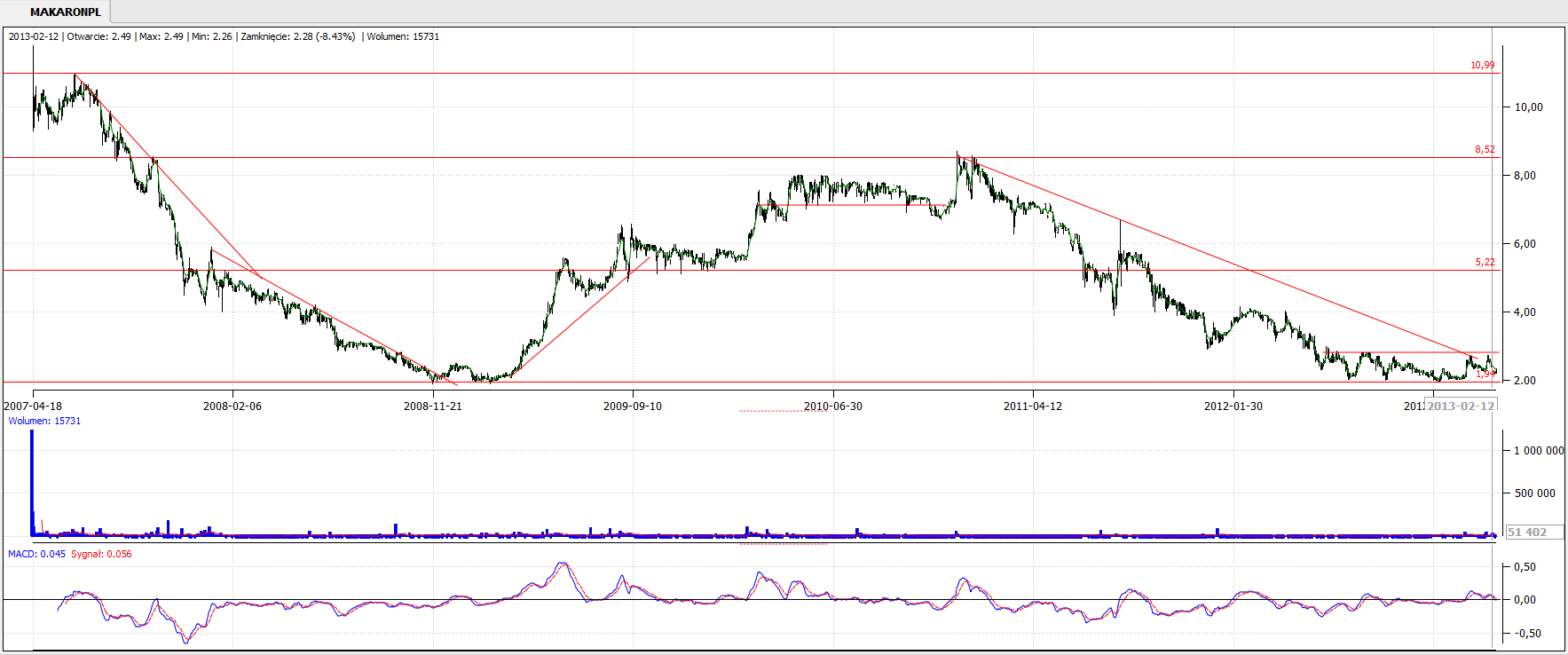Click the 4,00 price axis value
Image resolution: width=1568 pixels, height=655 pixels.
[x=1525, y=312]
